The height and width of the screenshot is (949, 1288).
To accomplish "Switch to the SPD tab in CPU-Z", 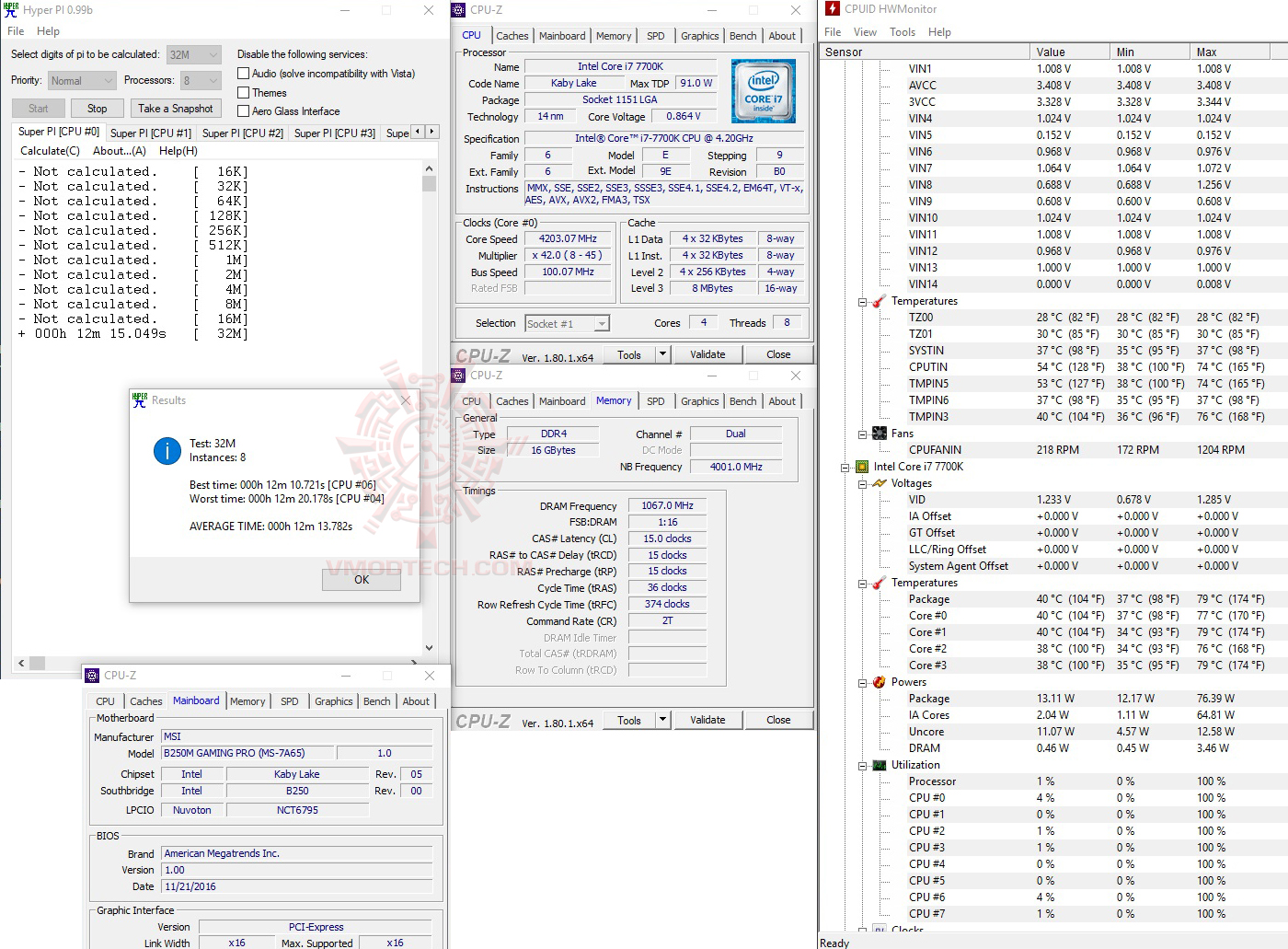I will (x=656, y=35).
